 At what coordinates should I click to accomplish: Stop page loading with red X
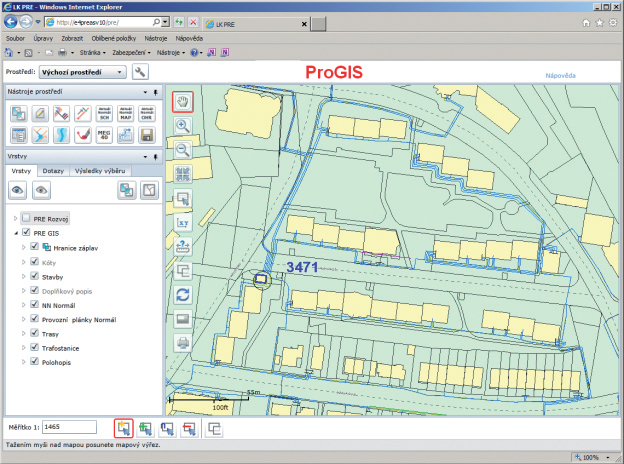pos(193,22)
